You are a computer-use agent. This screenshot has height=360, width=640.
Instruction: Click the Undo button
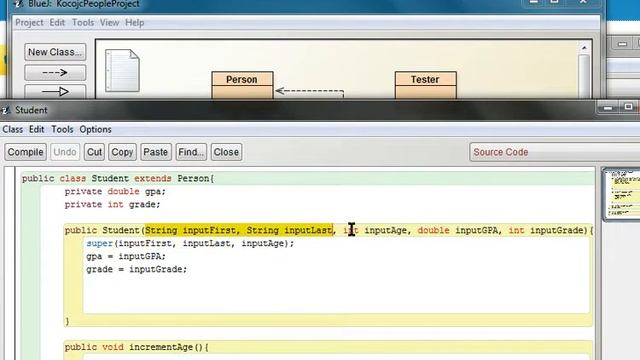[x=65, y=152]
